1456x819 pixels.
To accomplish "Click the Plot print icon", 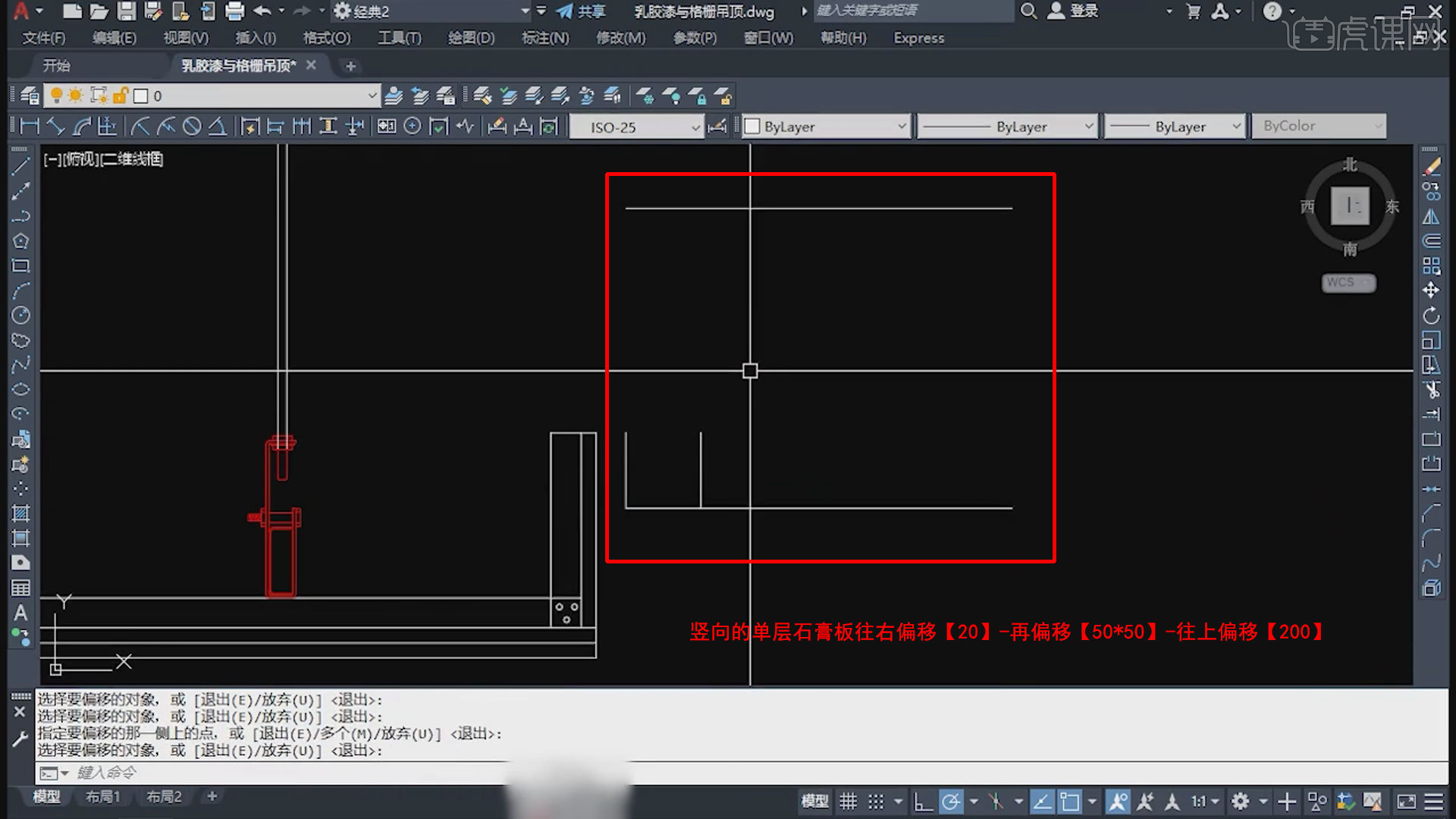I will click(x=235, y=11).
